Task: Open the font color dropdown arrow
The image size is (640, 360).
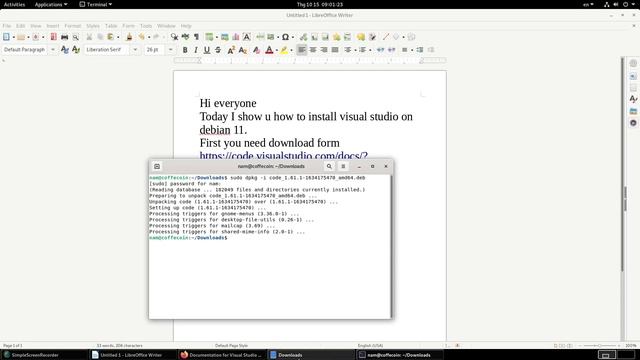Action: (x=277, y=50)
